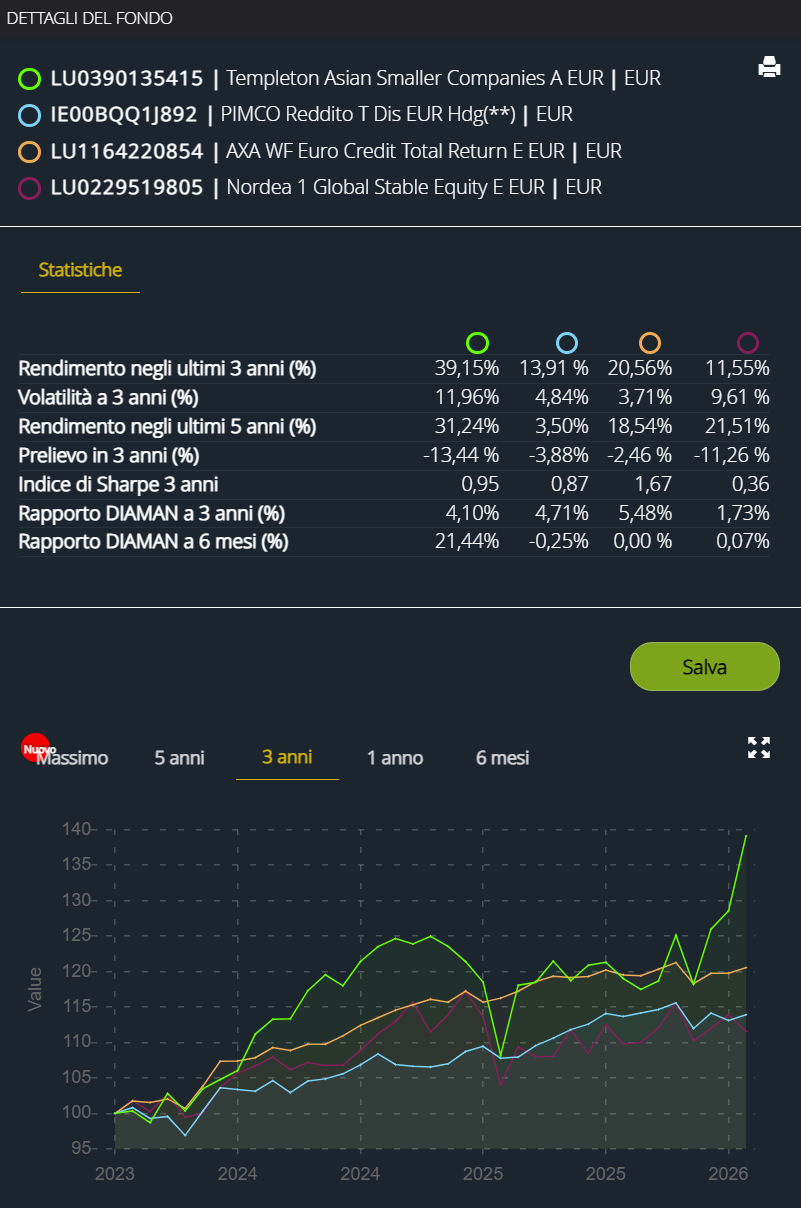Viewport: 801px width, 1208px height.
Task: Open the Statistiche tab
Action: [80, 270]
